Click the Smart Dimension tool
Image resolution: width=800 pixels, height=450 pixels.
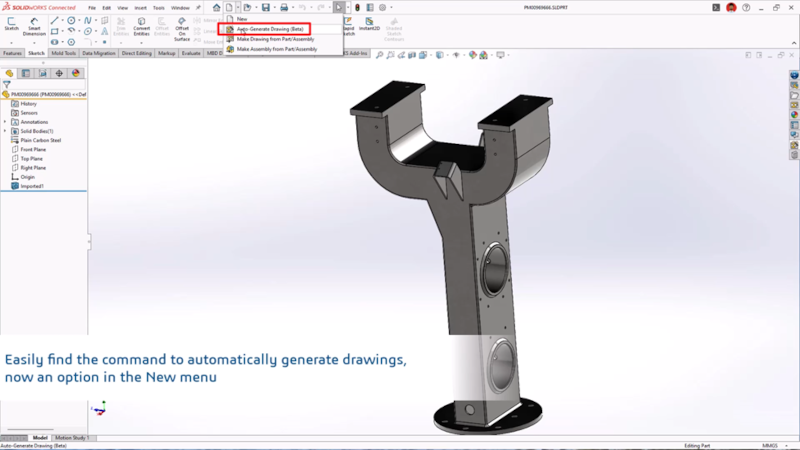(36, 27)
